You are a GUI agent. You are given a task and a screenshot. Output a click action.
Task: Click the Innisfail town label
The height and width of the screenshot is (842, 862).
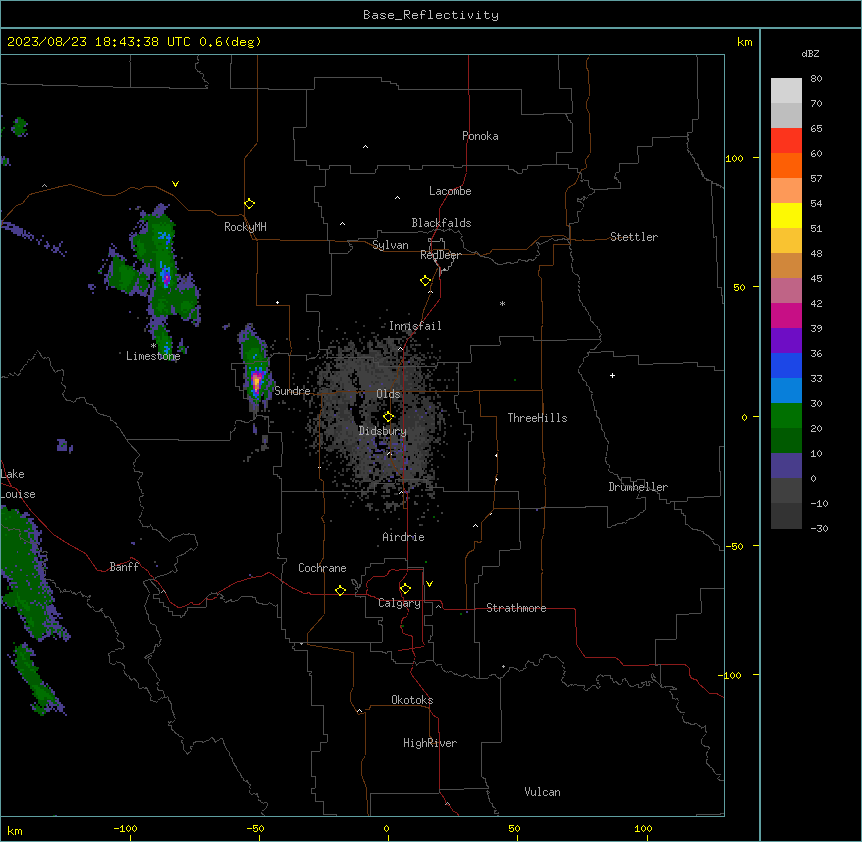click(x=415, y=326)
